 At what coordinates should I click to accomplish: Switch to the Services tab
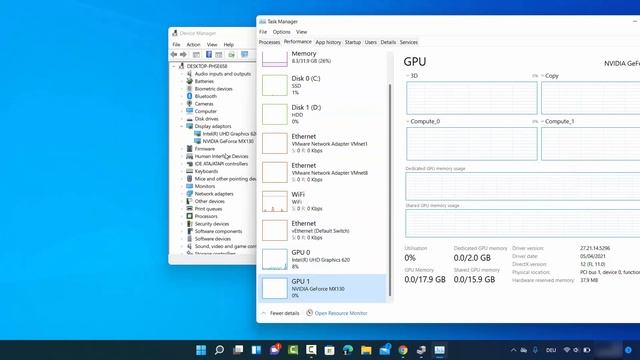pyautogui.click(x=409, y=42)
